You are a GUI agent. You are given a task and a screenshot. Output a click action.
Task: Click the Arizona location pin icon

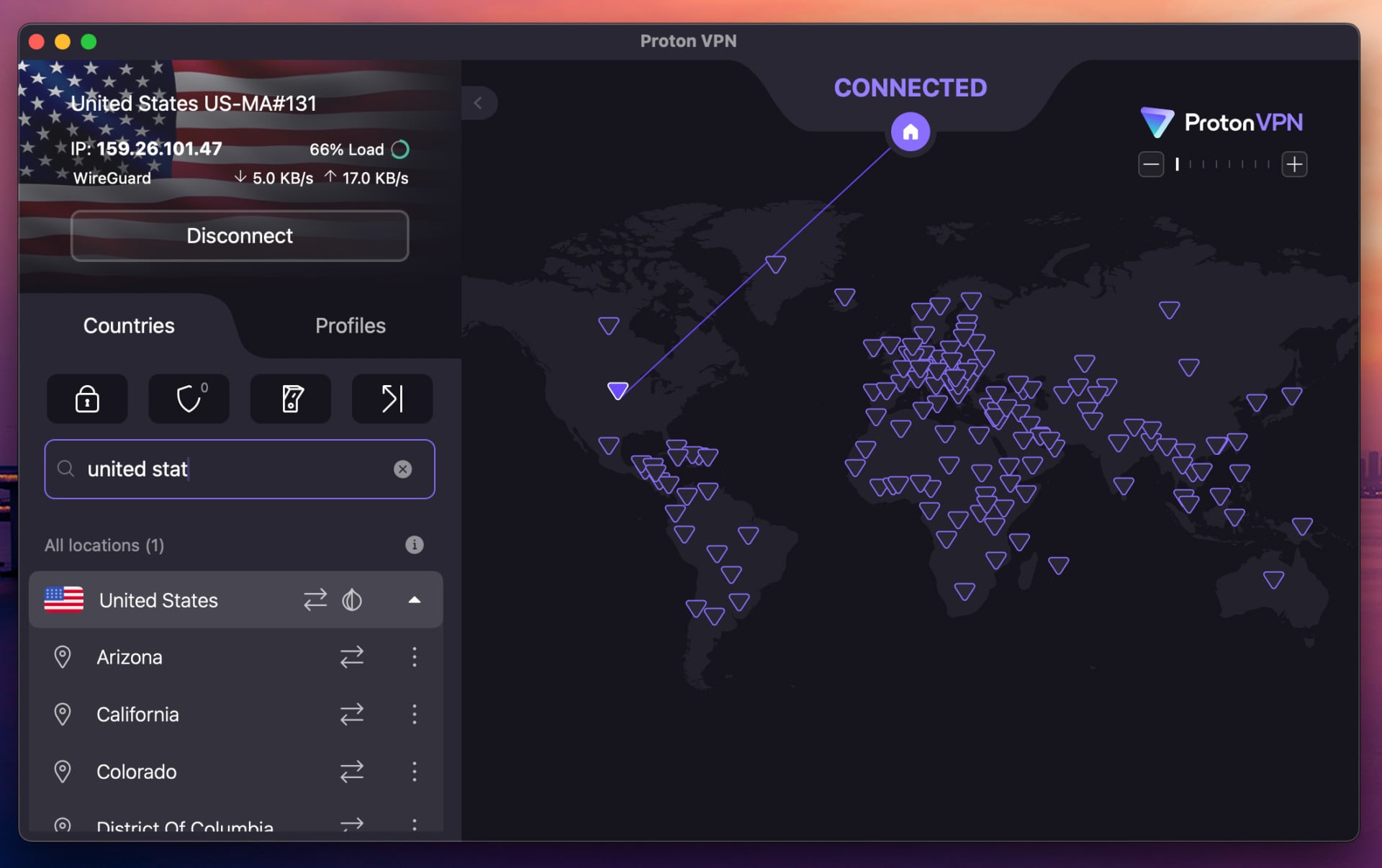(x=63, y=656)
